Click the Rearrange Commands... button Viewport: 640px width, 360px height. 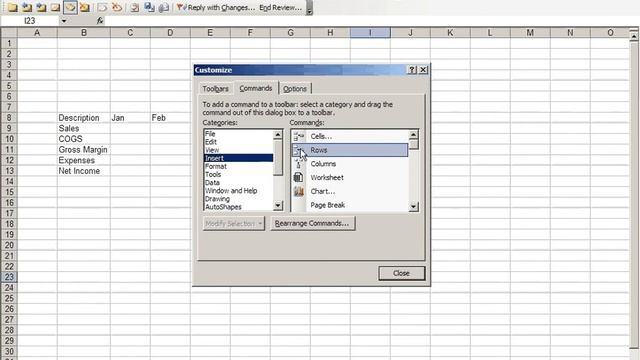[312, 223]
